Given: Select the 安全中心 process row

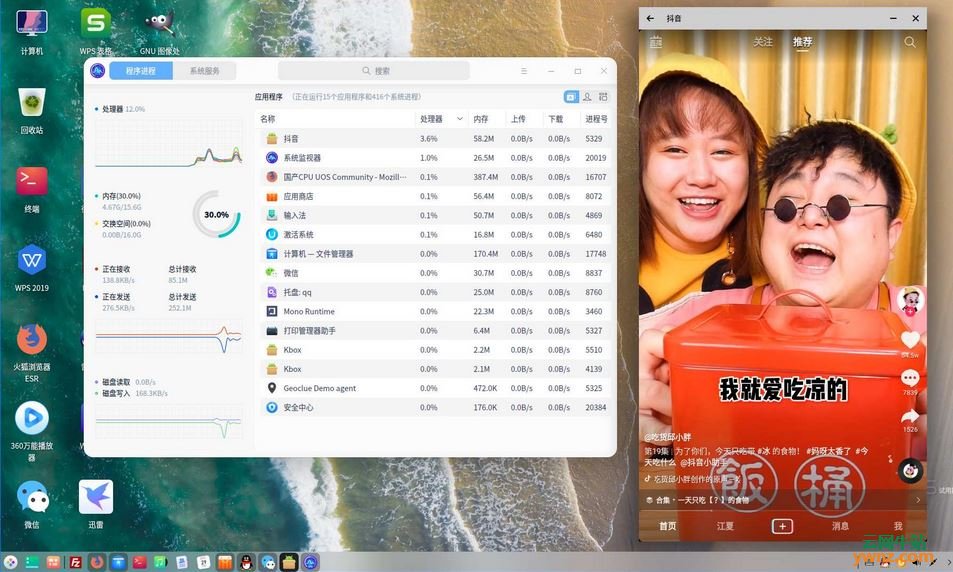Looking at the screenshot, I should click(435, 407).
